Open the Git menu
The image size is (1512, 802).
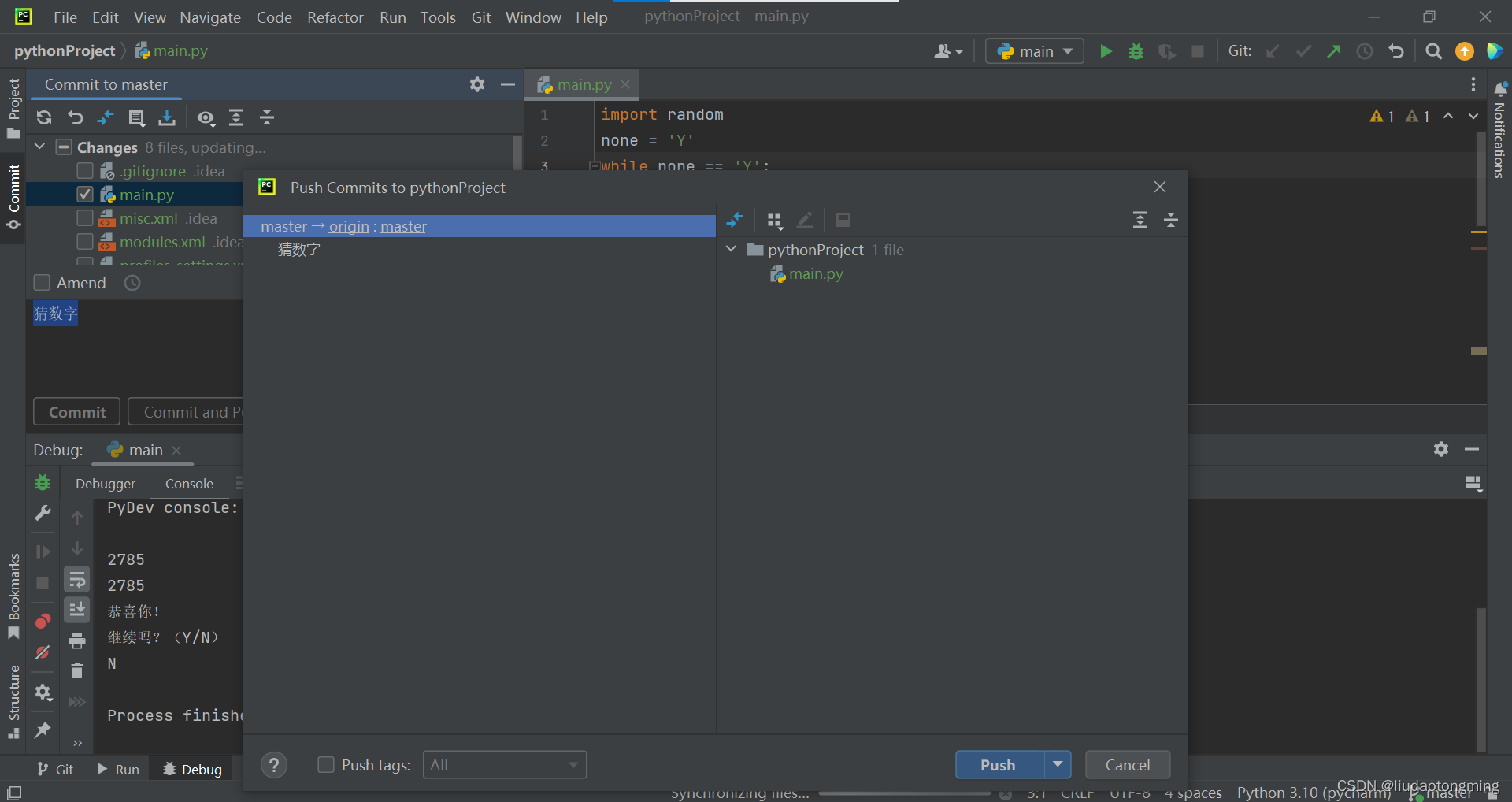tap(481, 17)
